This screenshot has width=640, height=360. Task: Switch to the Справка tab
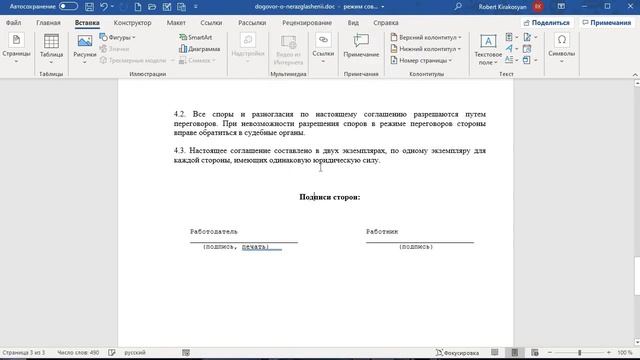pos(386,23)
